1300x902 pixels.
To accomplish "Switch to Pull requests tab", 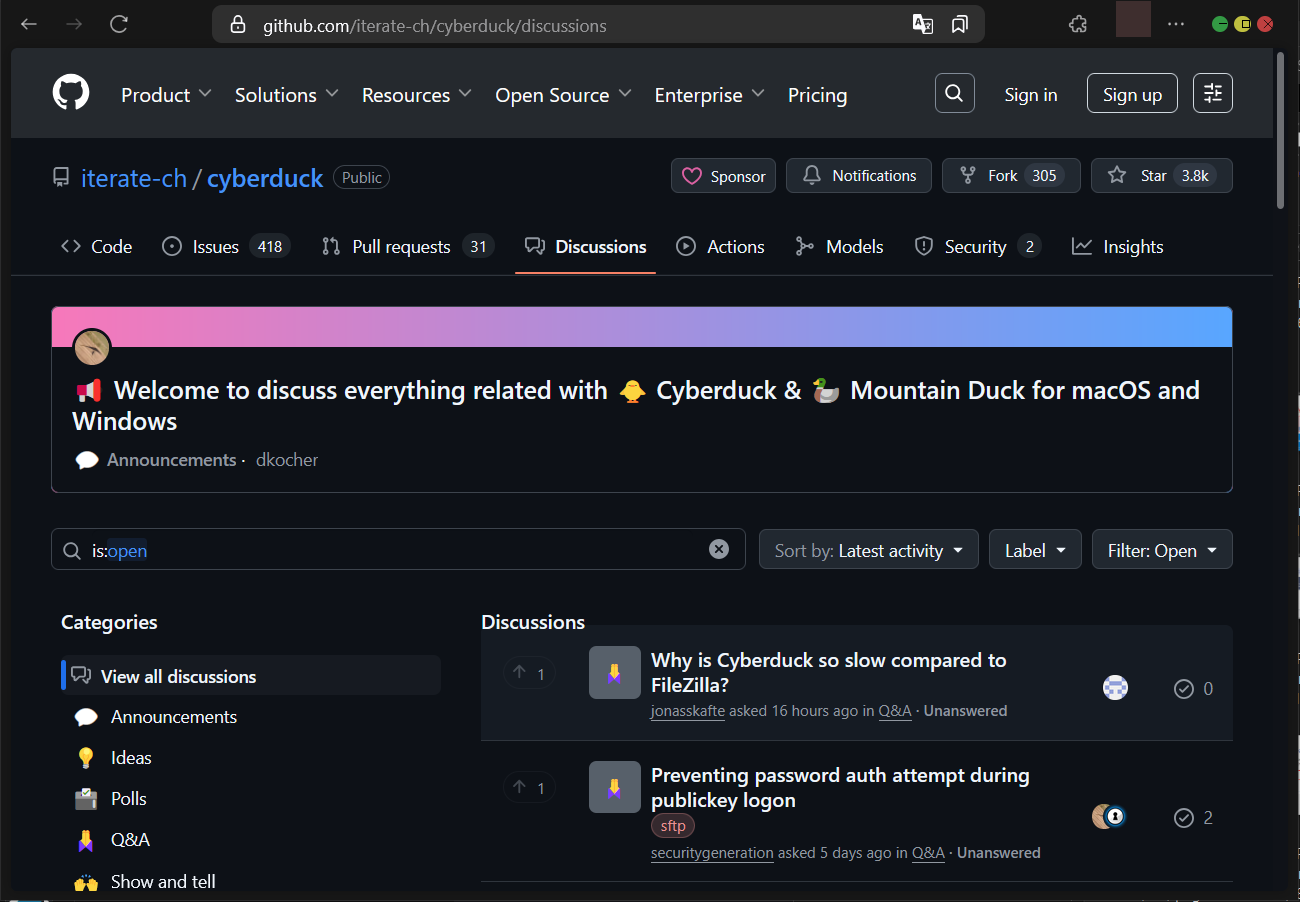I will 408,246.
